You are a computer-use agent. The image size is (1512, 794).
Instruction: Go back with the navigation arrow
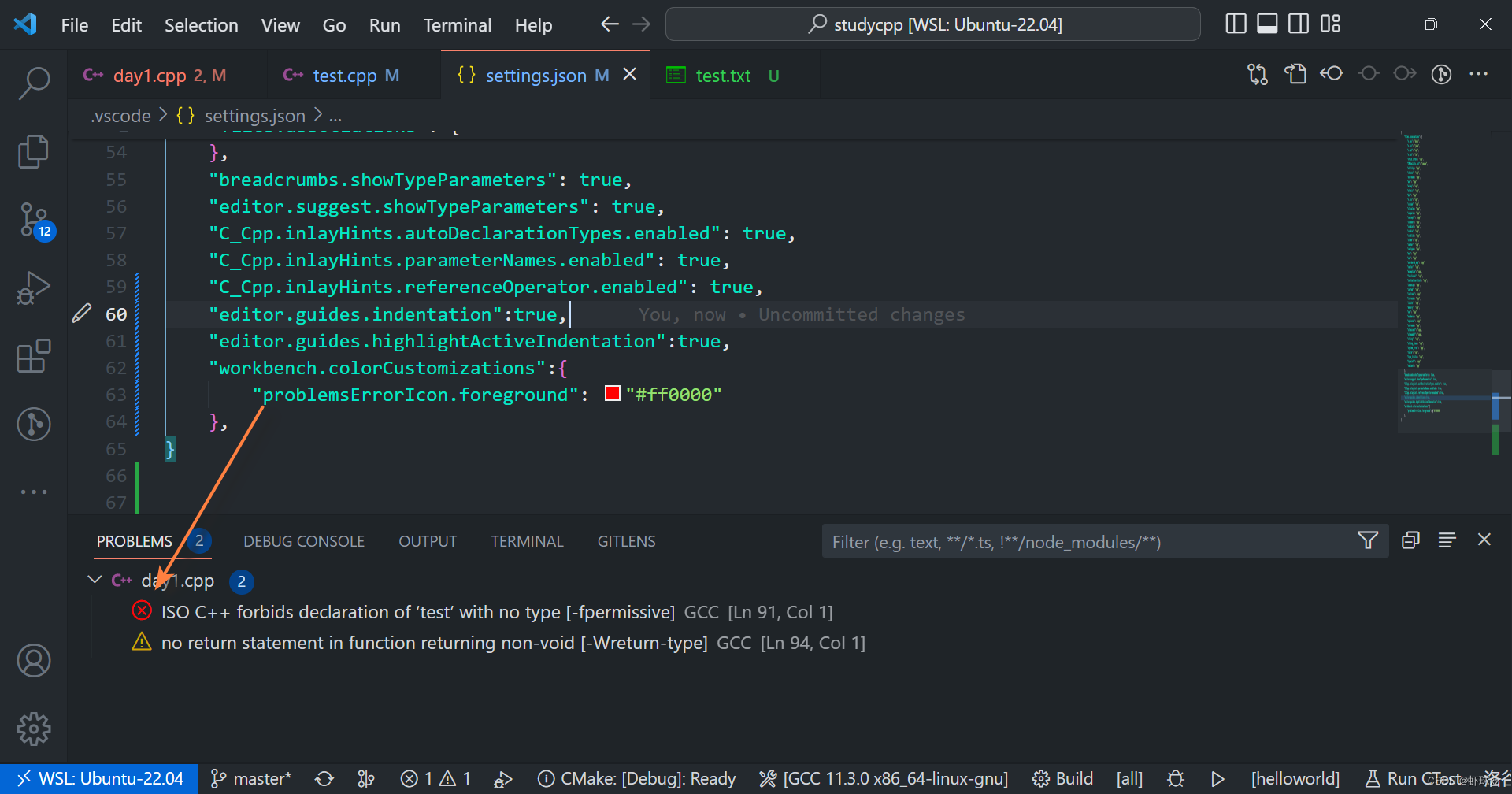click(610, 24)
